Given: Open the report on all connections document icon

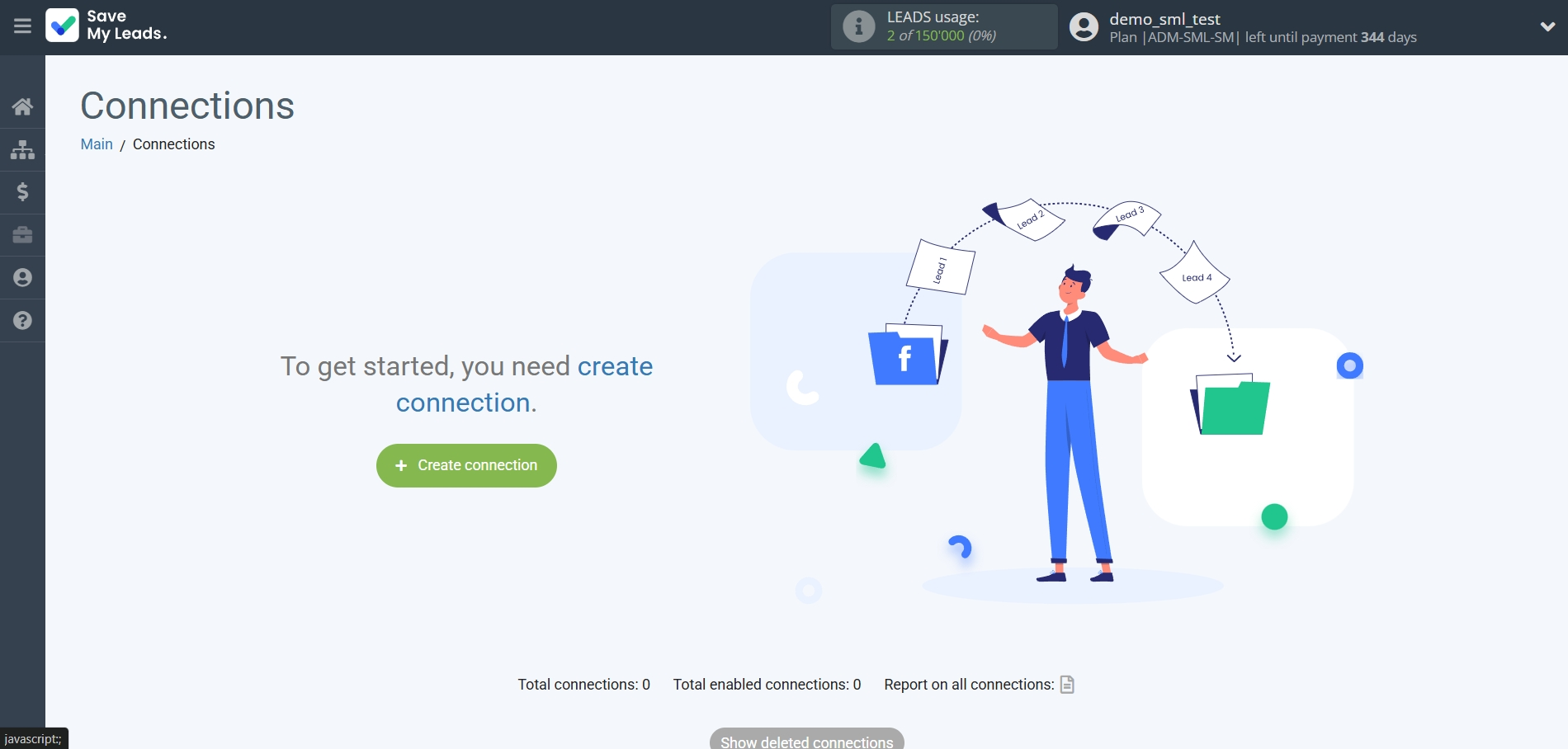Looking at the screenshot, I should click(x=1068, y=685).
